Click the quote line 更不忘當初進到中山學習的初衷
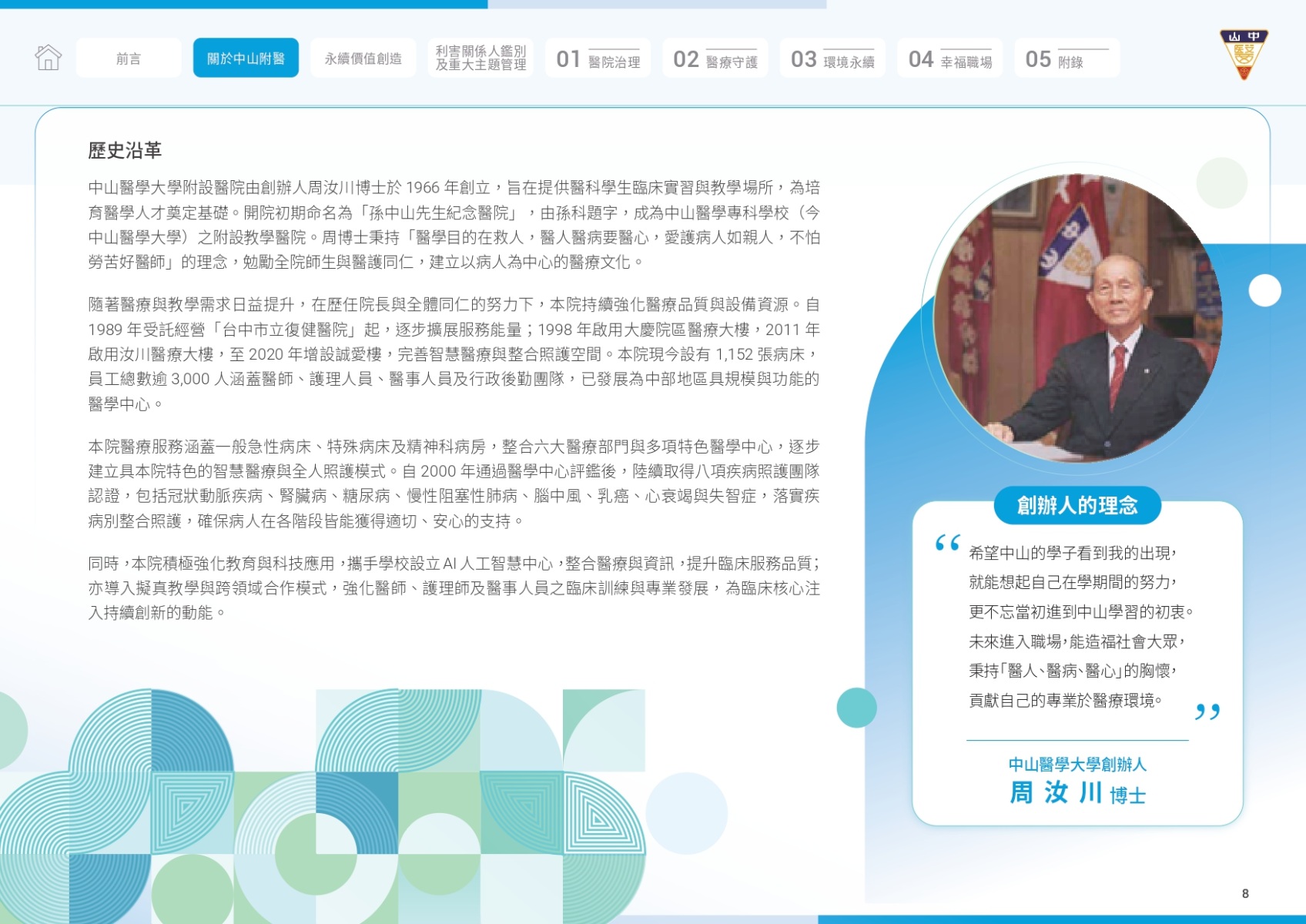Viewport: 1306px width, 924px height. (x=1081, y=612)
